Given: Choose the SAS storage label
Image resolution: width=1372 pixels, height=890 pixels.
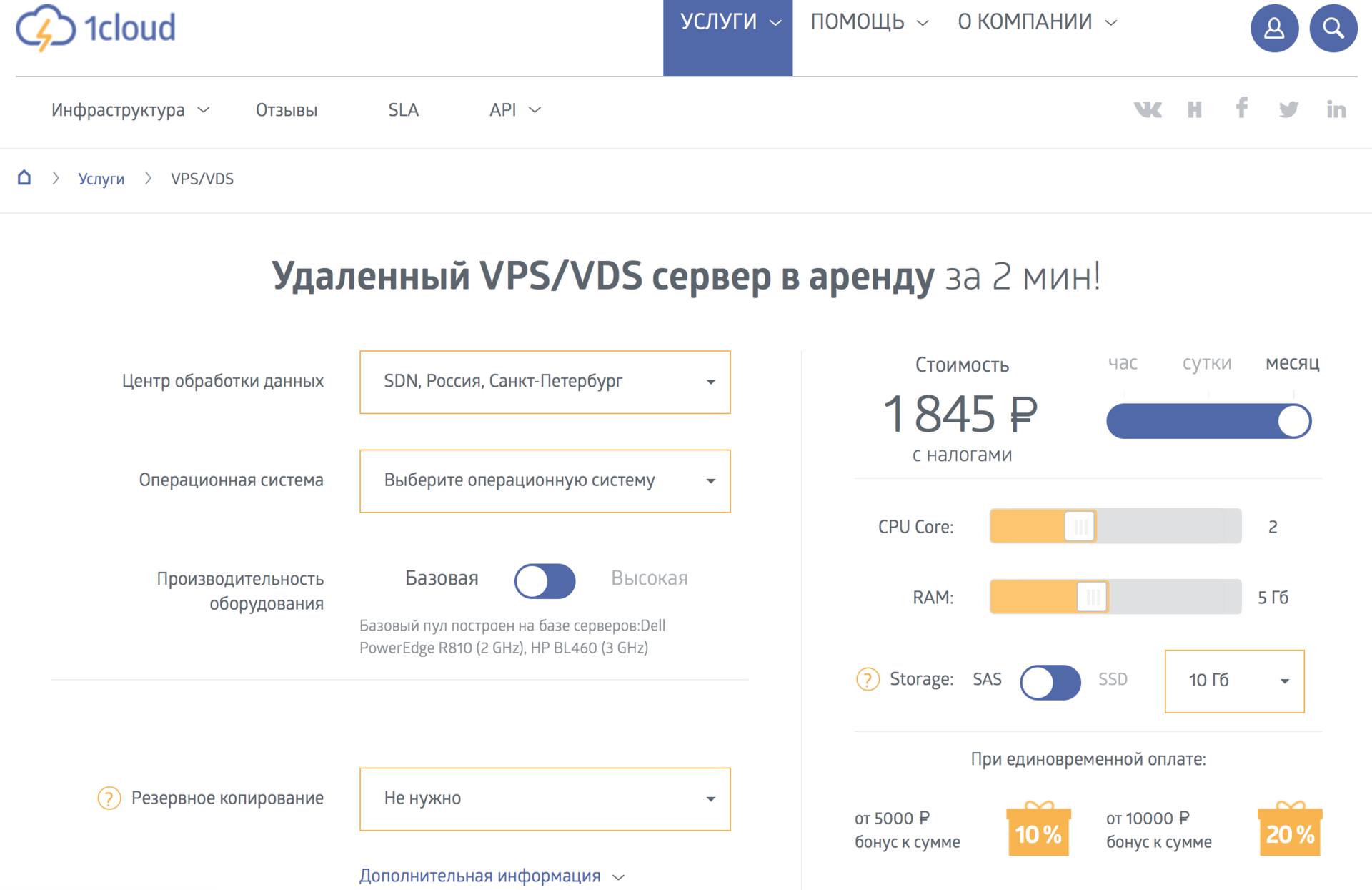Looking at the screenshot, I should click(987, 679).
